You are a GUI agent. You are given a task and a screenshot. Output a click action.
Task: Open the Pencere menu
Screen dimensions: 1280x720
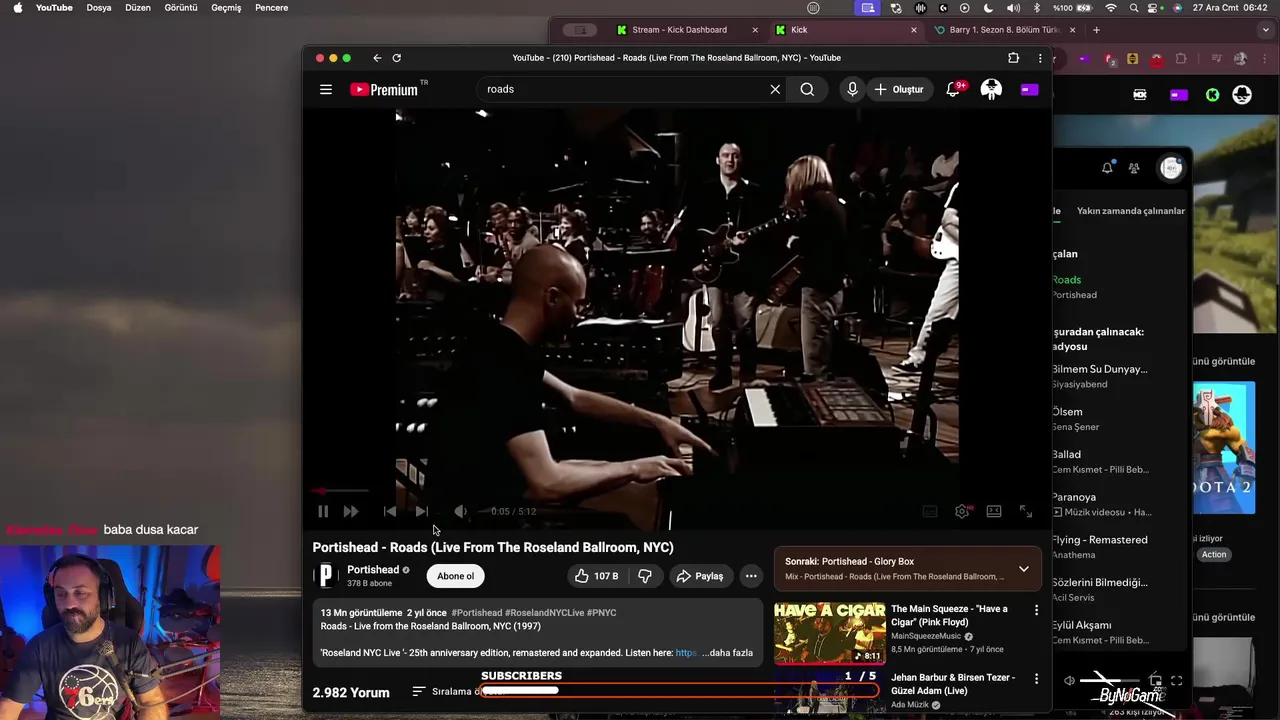272,8
